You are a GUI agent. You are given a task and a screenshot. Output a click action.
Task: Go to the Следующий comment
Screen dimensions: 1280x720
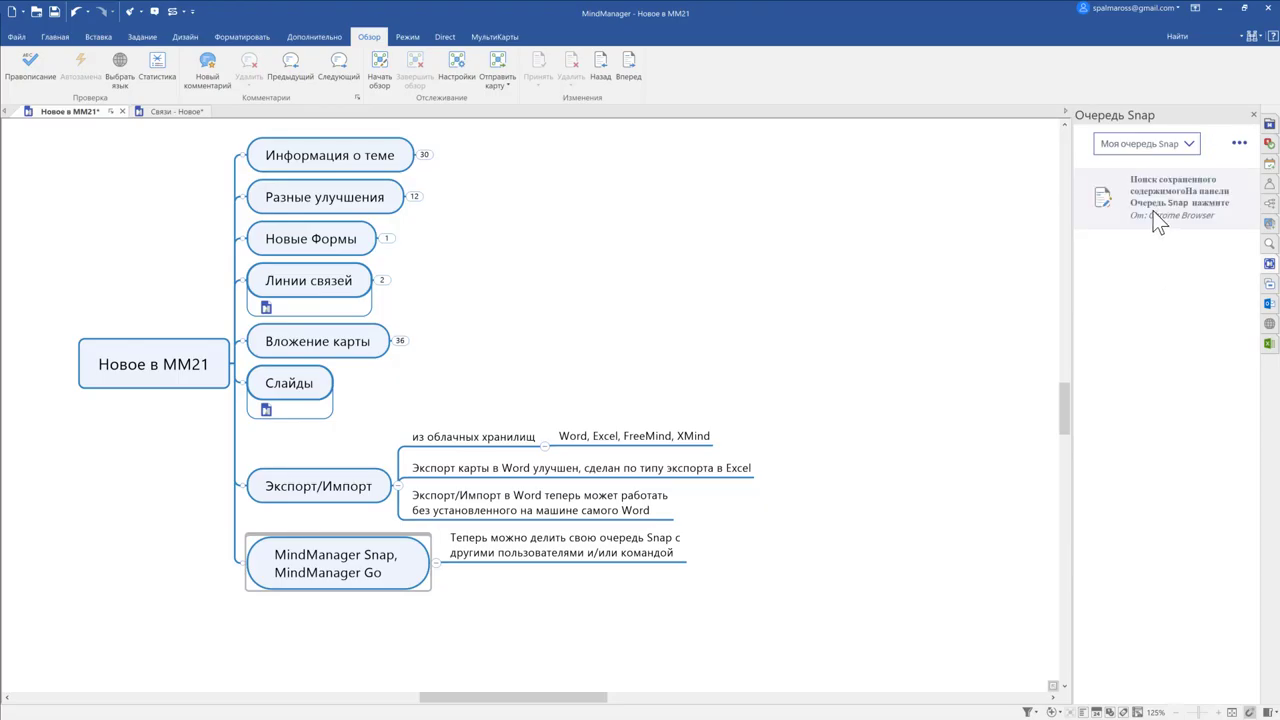(x=339, y=68)
